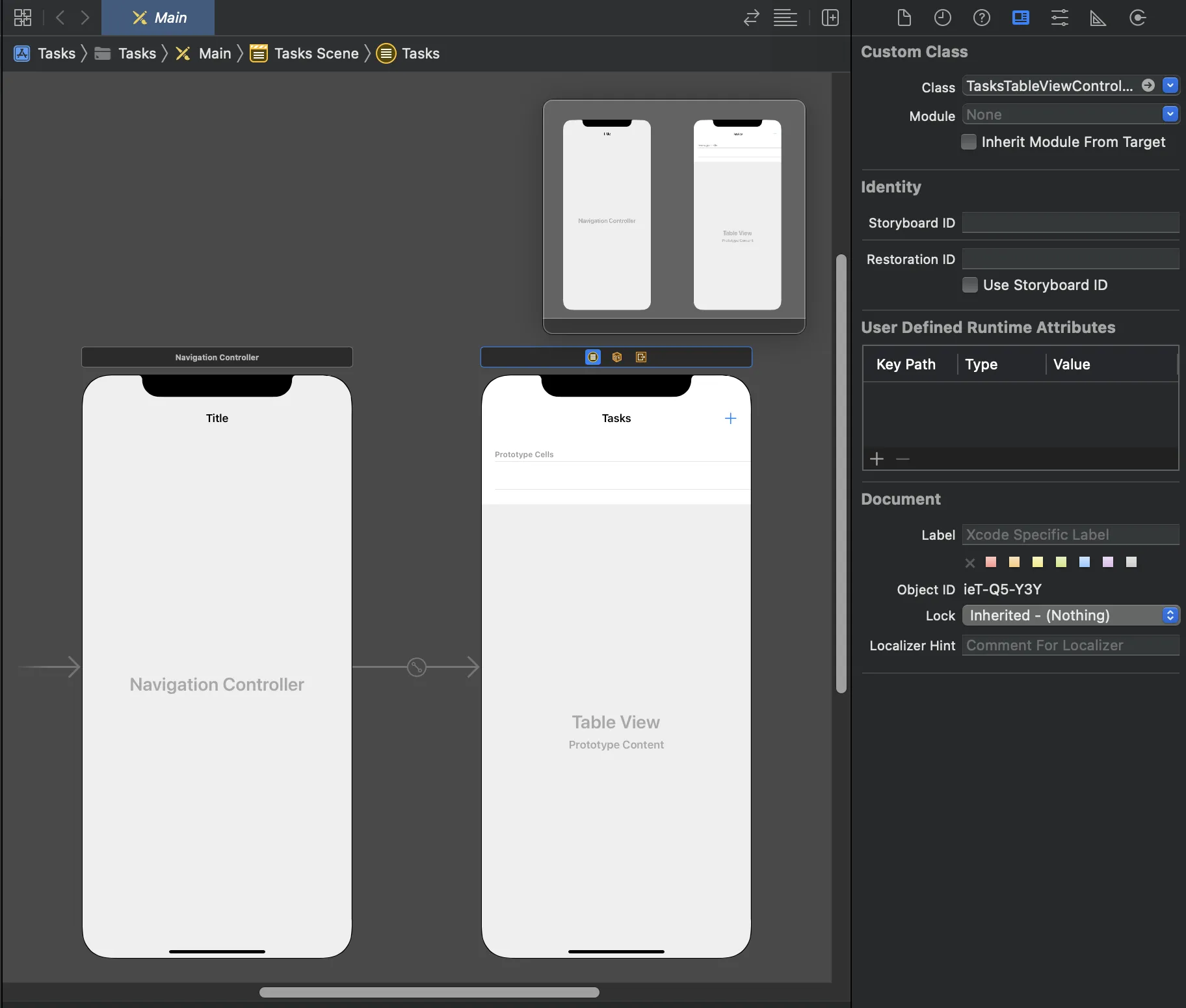Screen dimensions: 1186x1008
Task: Enable Use Storyboard ID checkbox
Action: pos(969,285)
